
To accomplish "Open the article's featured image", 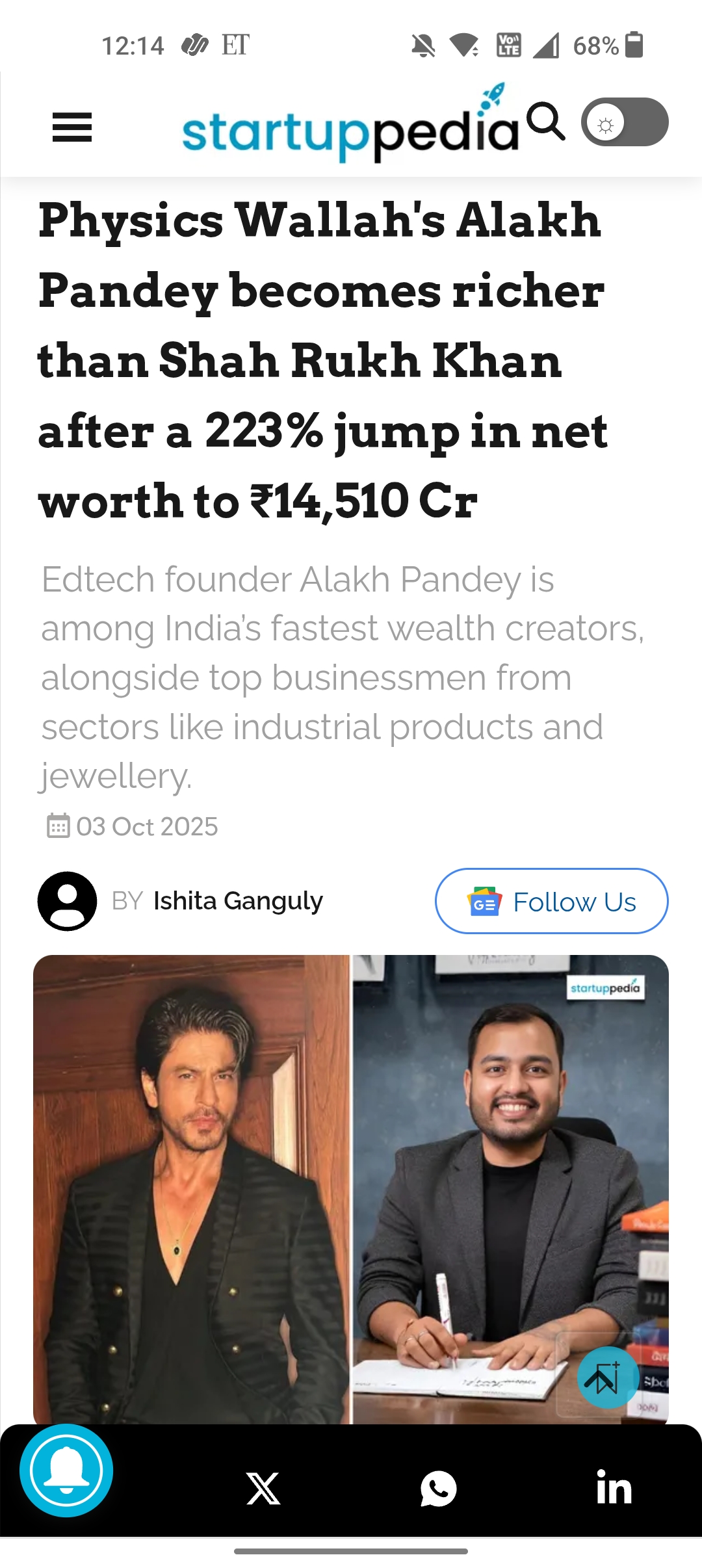I will click(x=351, y=1188).
